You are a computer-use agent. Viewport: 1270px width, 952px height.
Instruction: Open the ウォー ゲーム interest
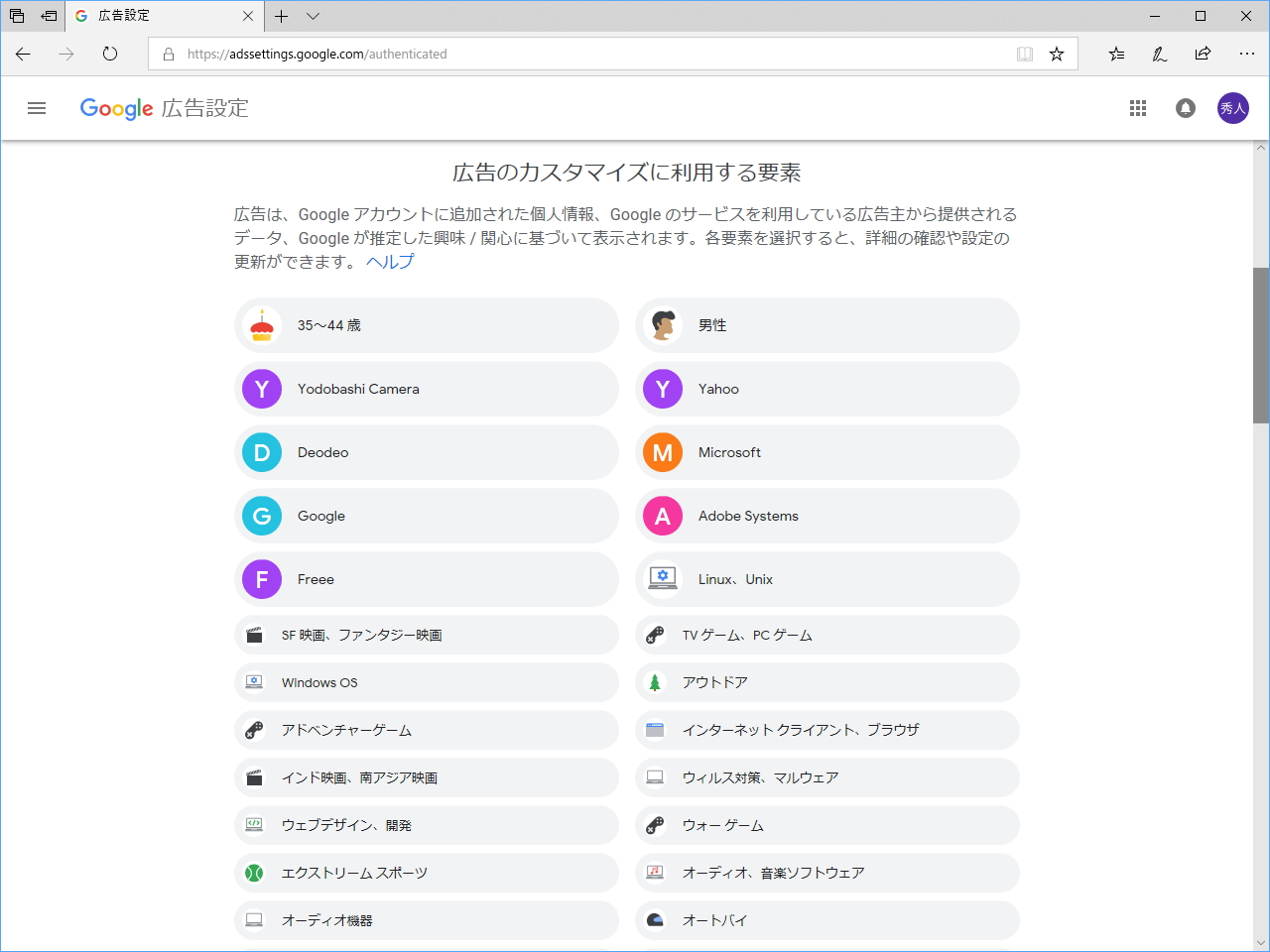(x=827, y=825)
